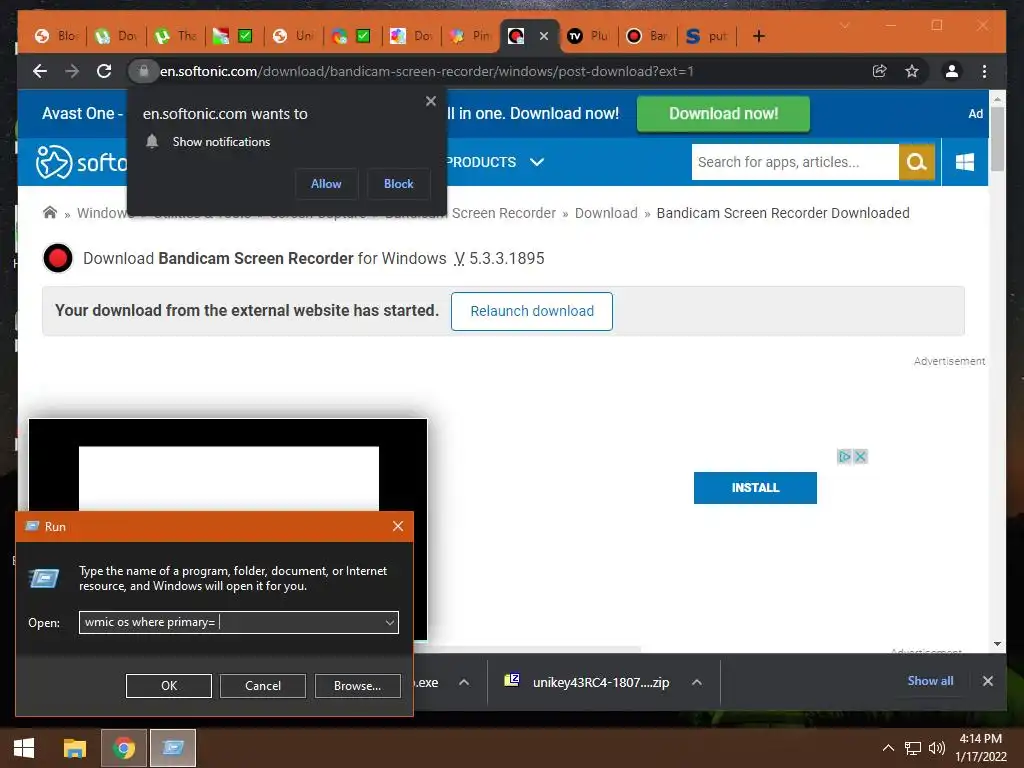This screenshot has height=768, width=1024.
Task: Bookmark this page with the star icon
Action: coord(912,71)
